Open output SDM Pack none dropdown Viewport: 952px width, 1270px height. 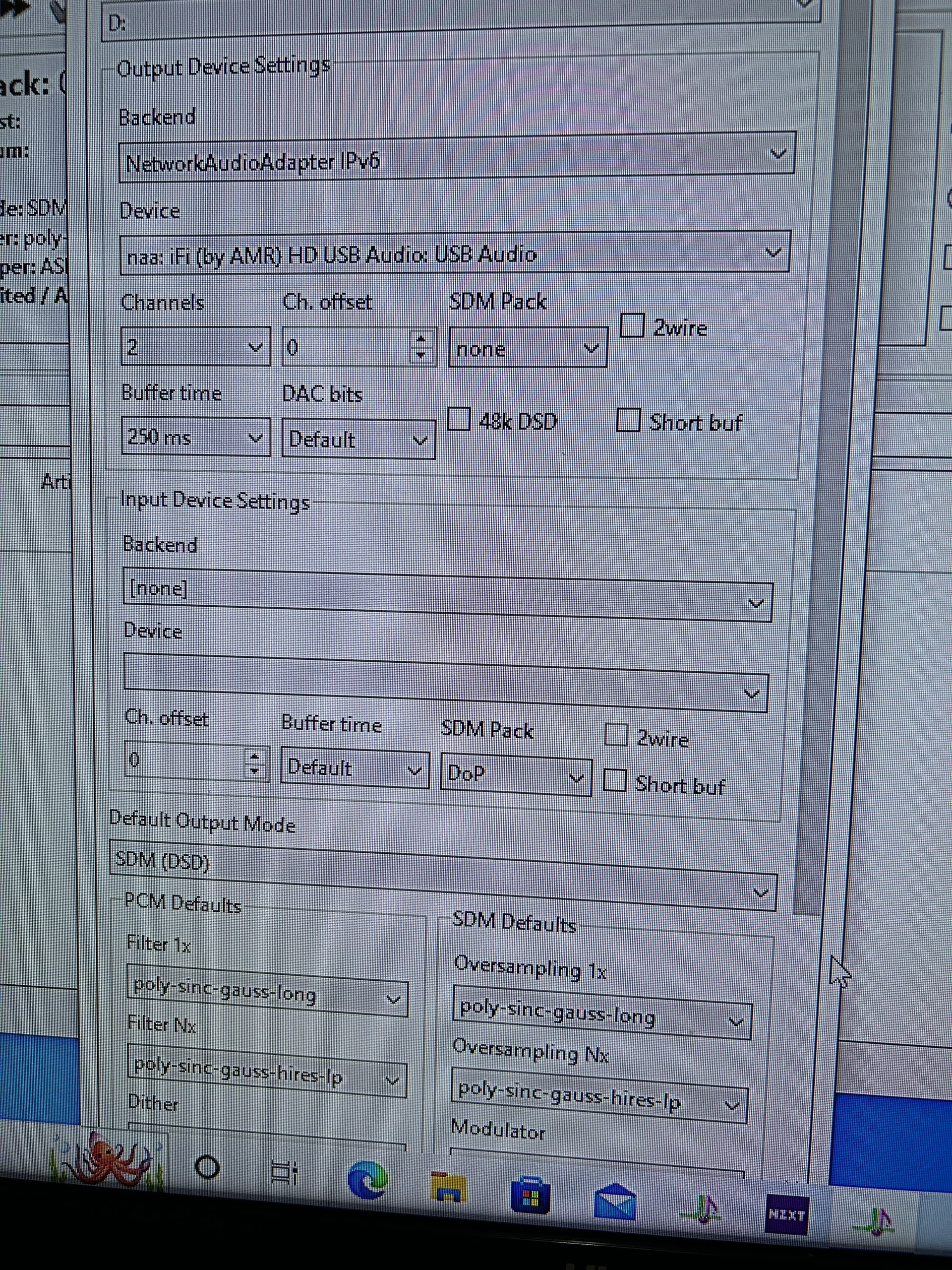528,348
